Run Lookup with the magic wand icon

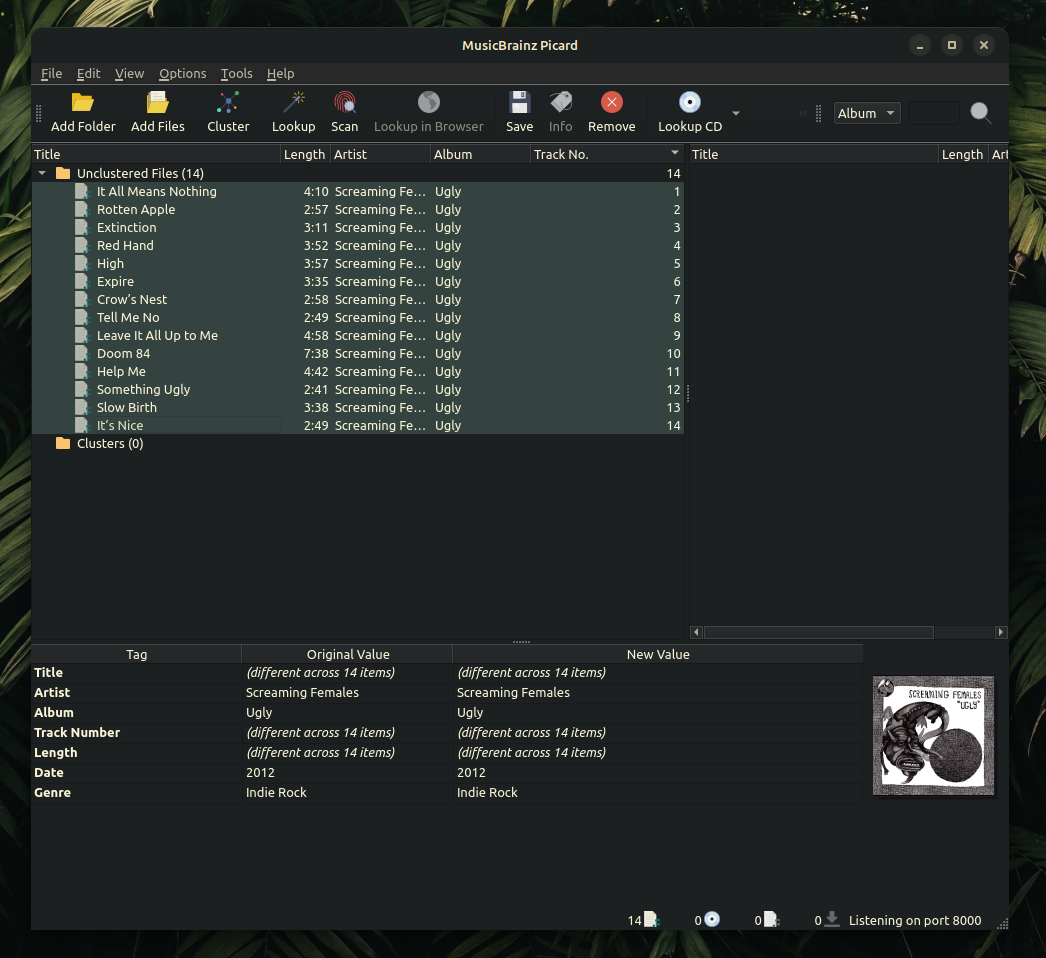(x=294, y=103)
